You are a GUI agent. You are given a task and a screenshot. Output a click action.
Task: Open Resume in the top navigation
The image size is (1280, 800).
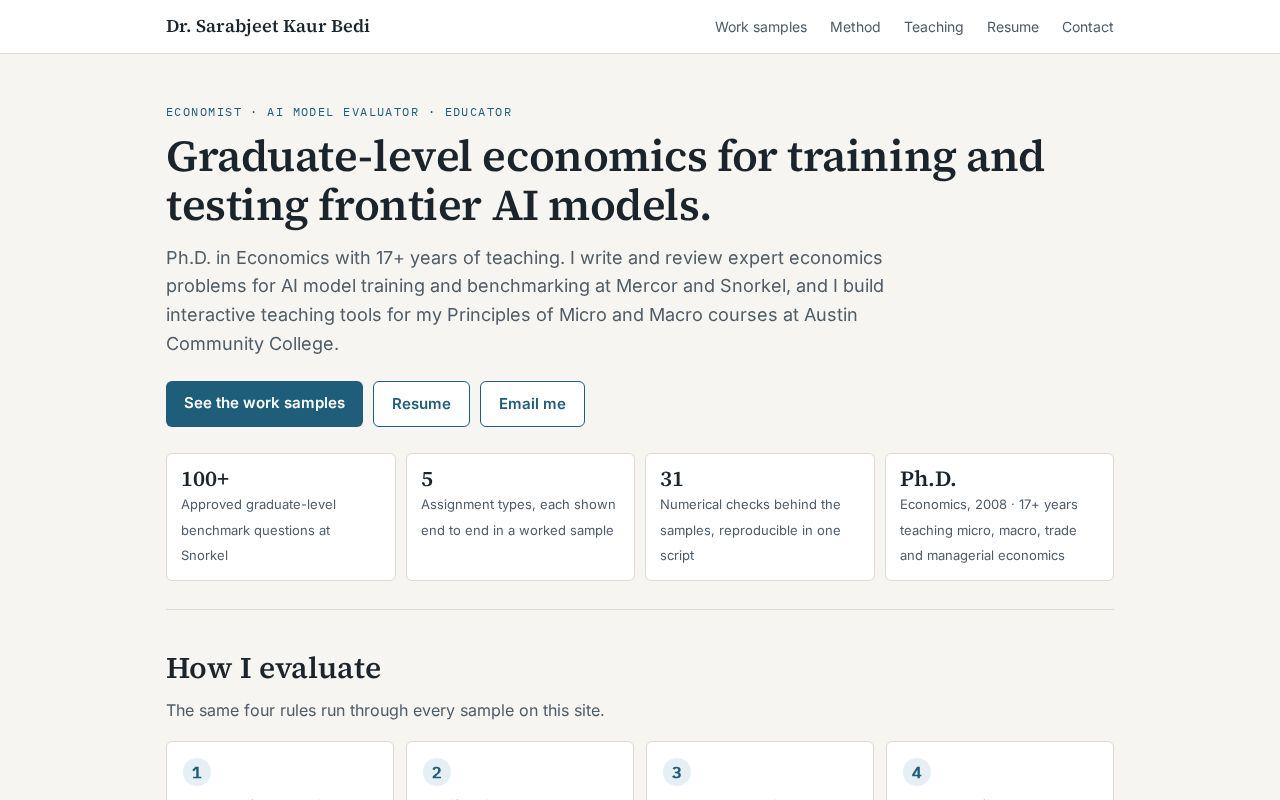coord(1013,27)
